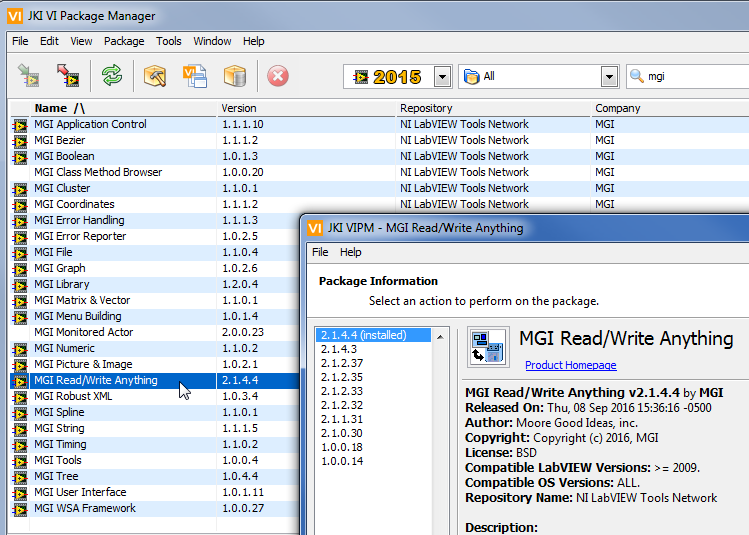Click the red cancel X toolbar icon
Viewport: 749px width, 535px height.
(x=278, y=75)
